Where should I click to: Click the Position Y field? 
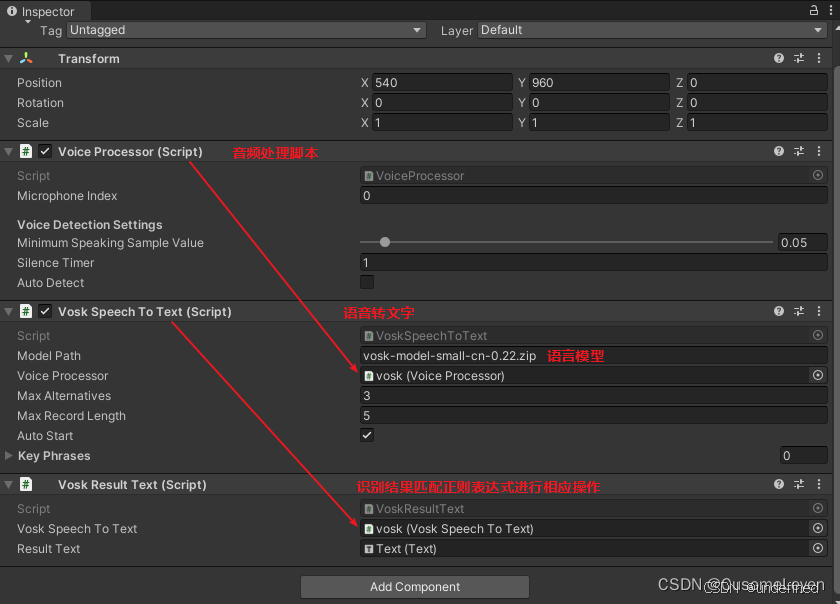pyautogui.click(x=599, y=83)
